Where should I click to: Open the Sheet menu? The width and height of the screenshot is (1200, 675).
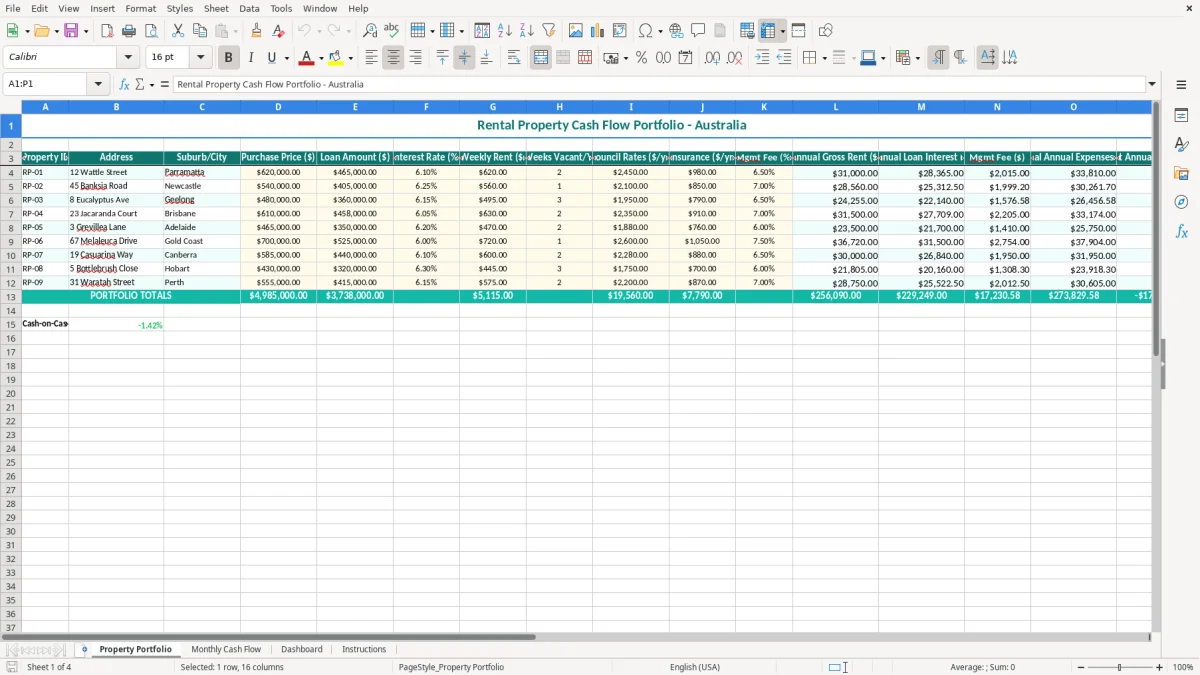(216, 8)
